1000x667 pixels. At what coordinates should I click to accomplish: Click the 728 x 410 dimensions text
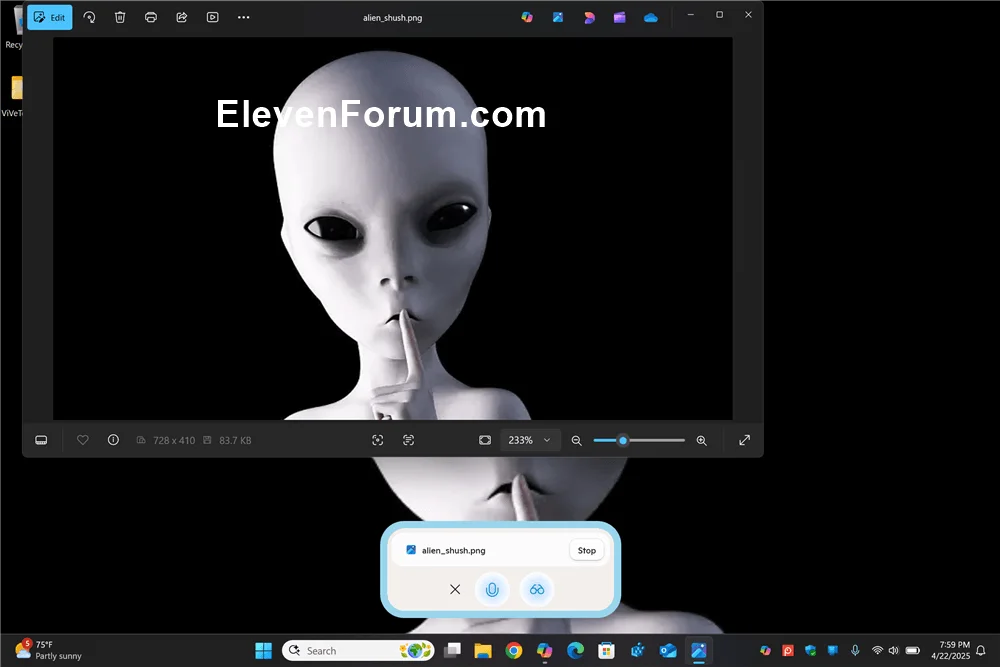click(173, 441)
